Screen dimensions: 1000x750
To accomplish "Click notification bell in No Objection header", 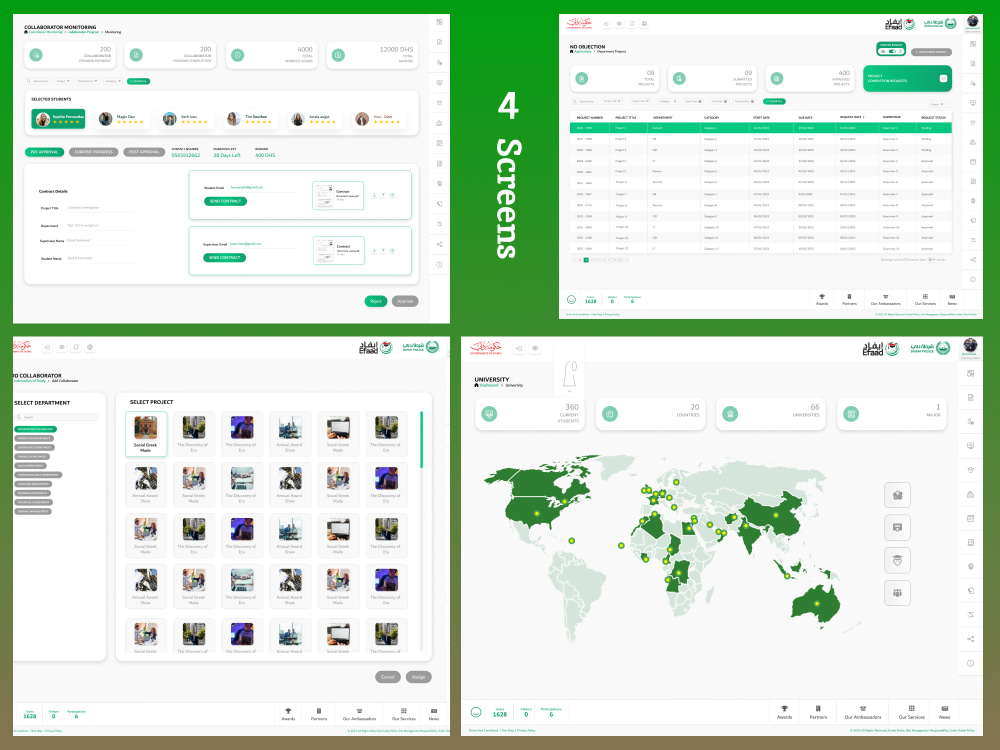I will click(x=632, y=24).
